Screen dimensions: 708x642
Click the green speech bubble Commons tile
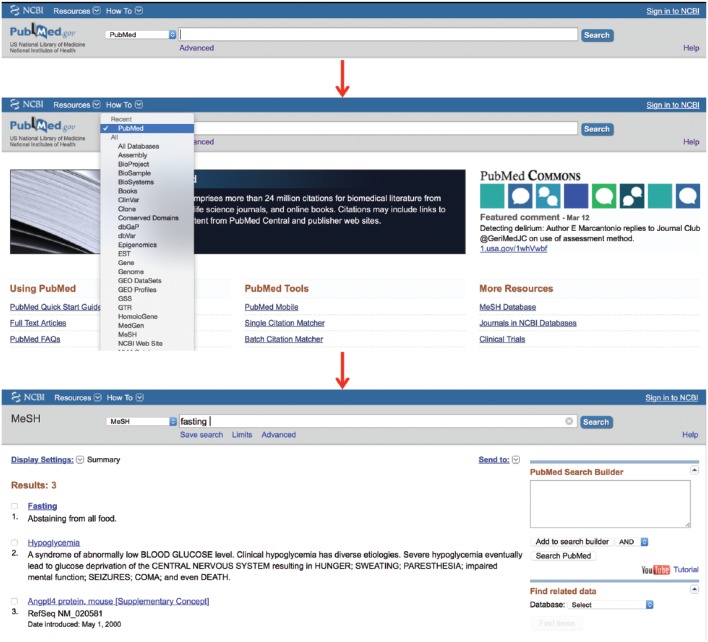[x=604, y=196]
